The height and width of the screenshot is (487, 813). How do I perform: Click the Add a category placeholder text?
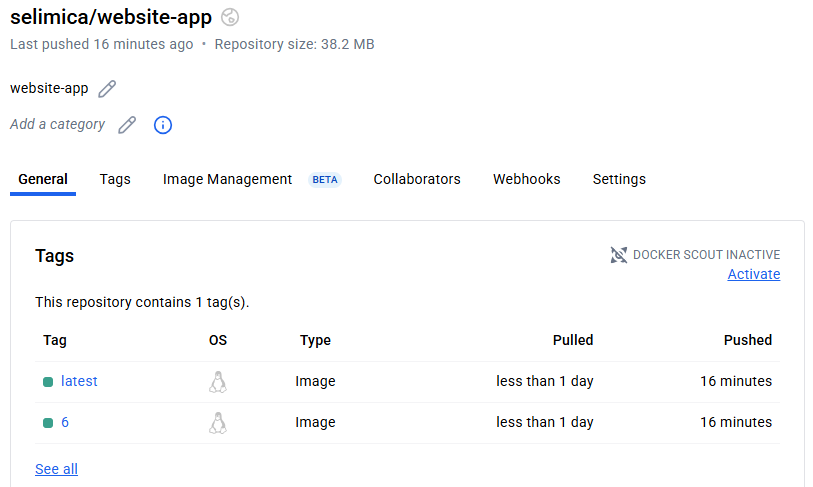[57, 125]
